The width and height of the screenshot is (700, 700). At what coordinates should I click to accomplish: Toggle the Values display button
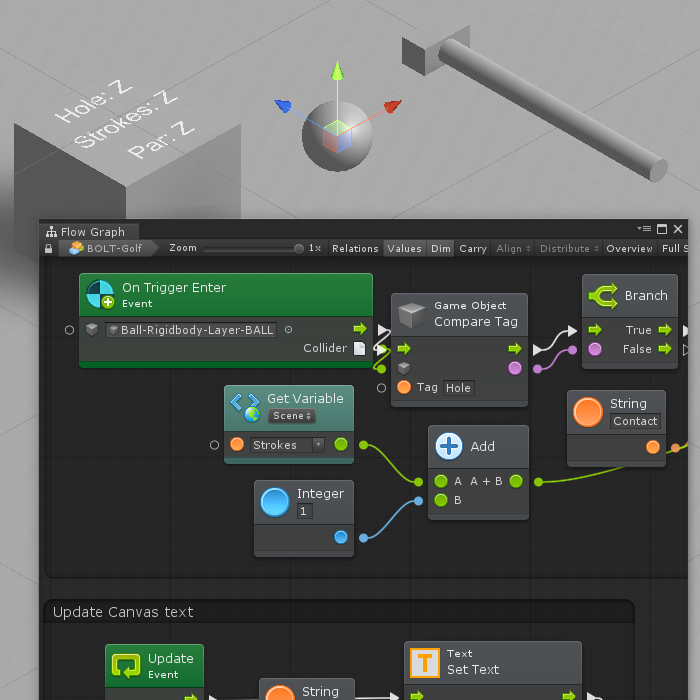click(x=404, y=249)
